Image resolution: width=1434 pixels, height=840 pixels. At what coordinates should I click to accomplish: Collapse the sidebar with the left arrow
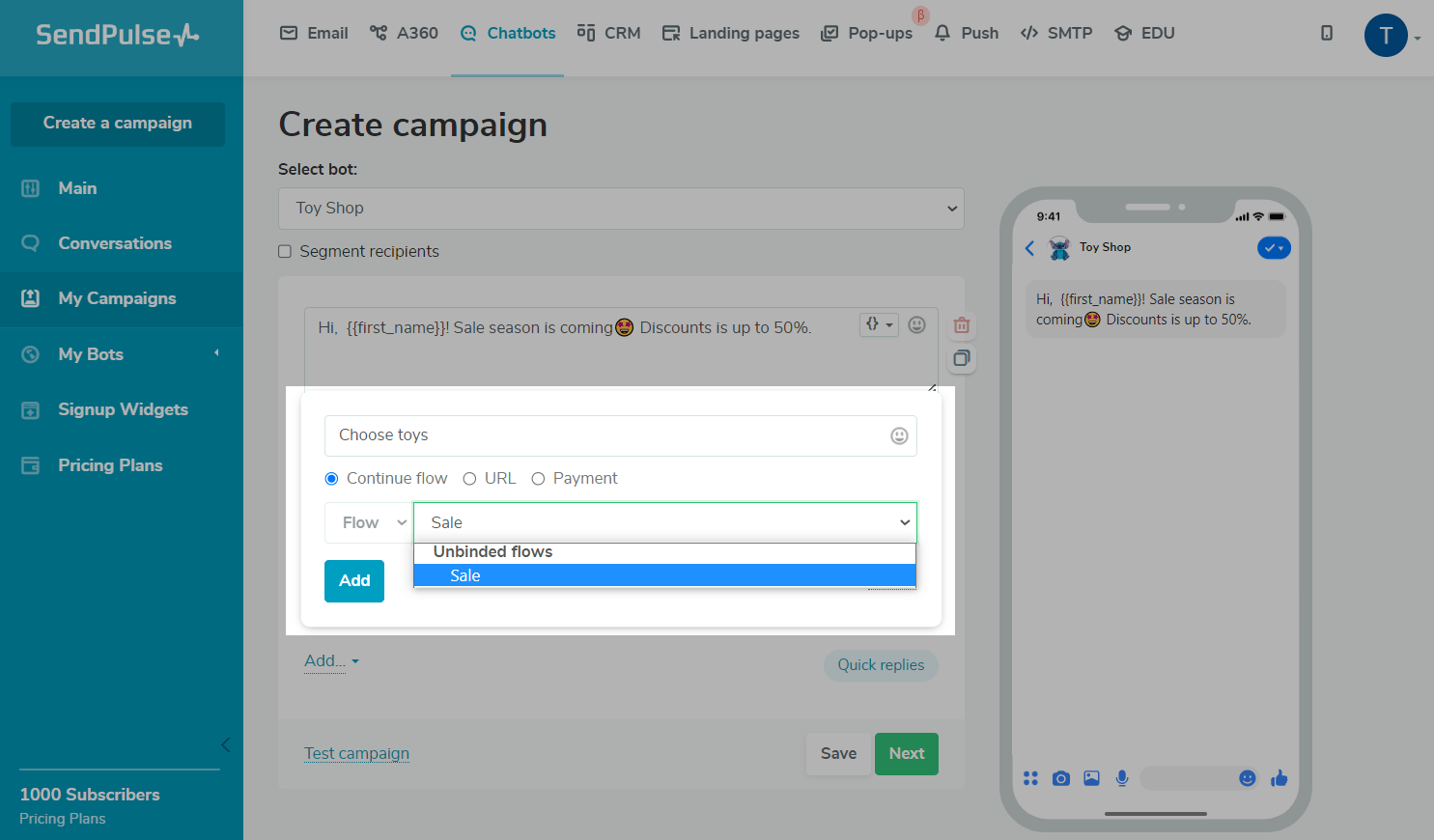point(225,744)
